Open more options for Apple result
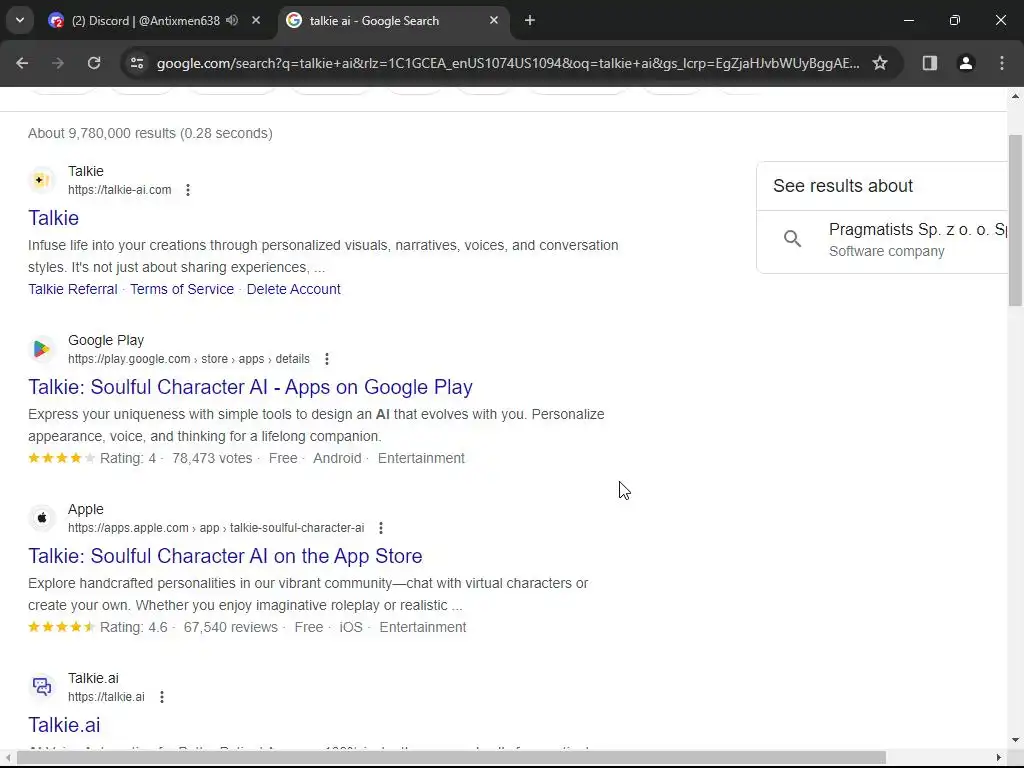The image size is (1024, 768). (x=381, y=528)
